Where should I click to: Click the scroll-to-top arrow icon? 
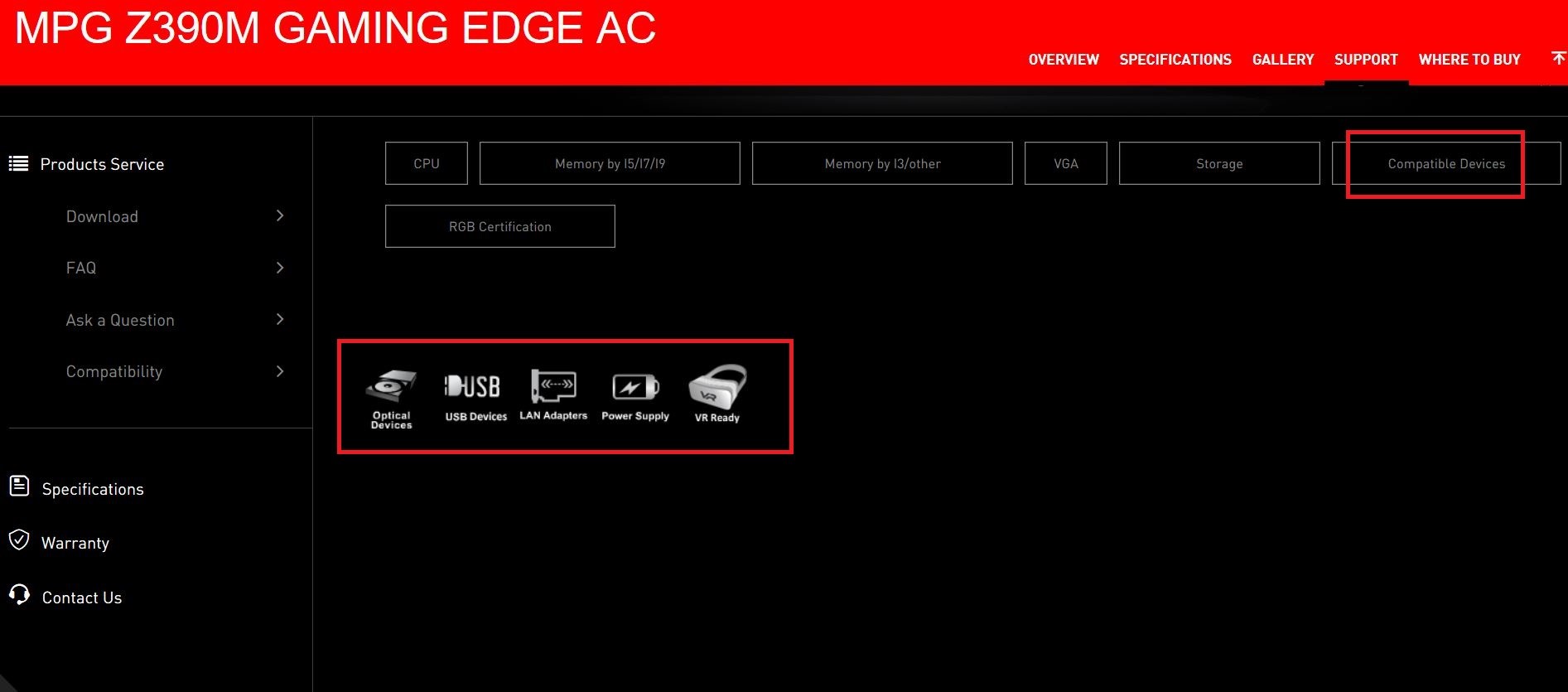1558,58
